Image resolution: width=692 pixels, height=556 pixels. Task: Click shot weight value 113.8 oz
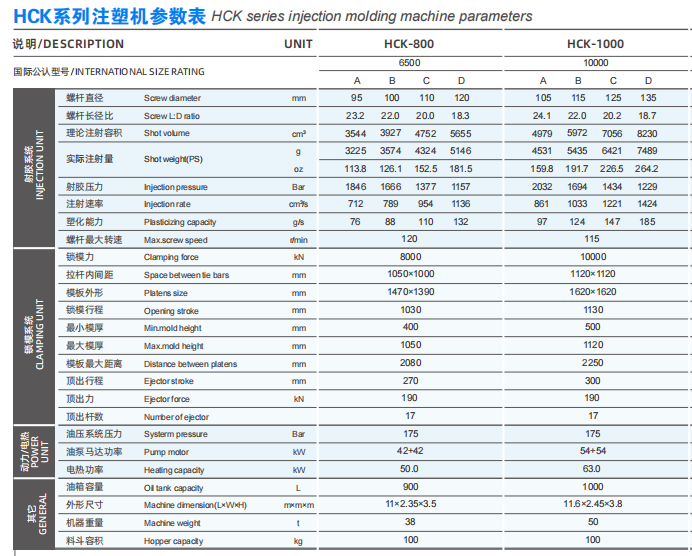point(356,169)
